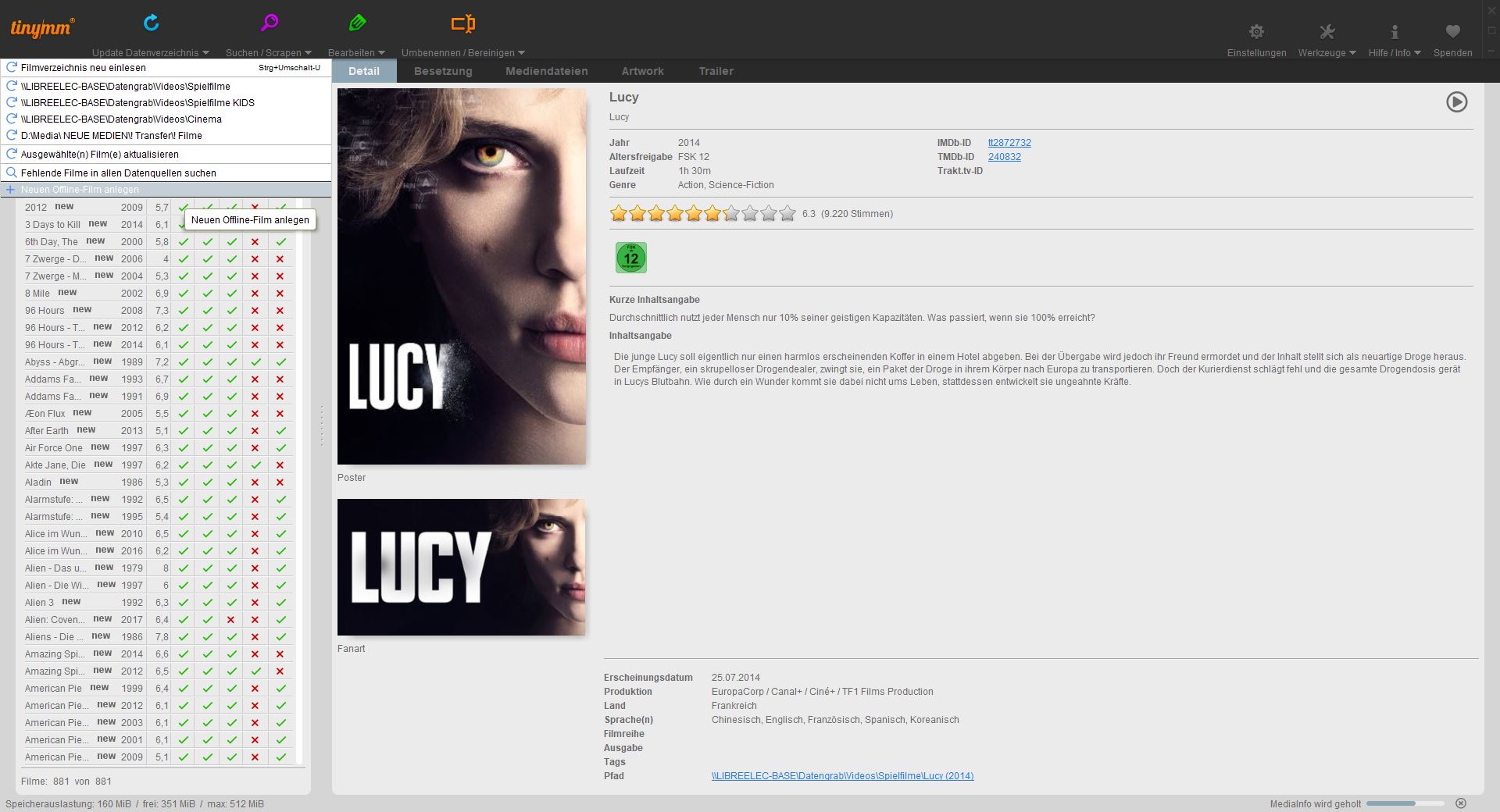Select movie row American Pie 1999
The image size is (1500, 812).
pos(159,688)
